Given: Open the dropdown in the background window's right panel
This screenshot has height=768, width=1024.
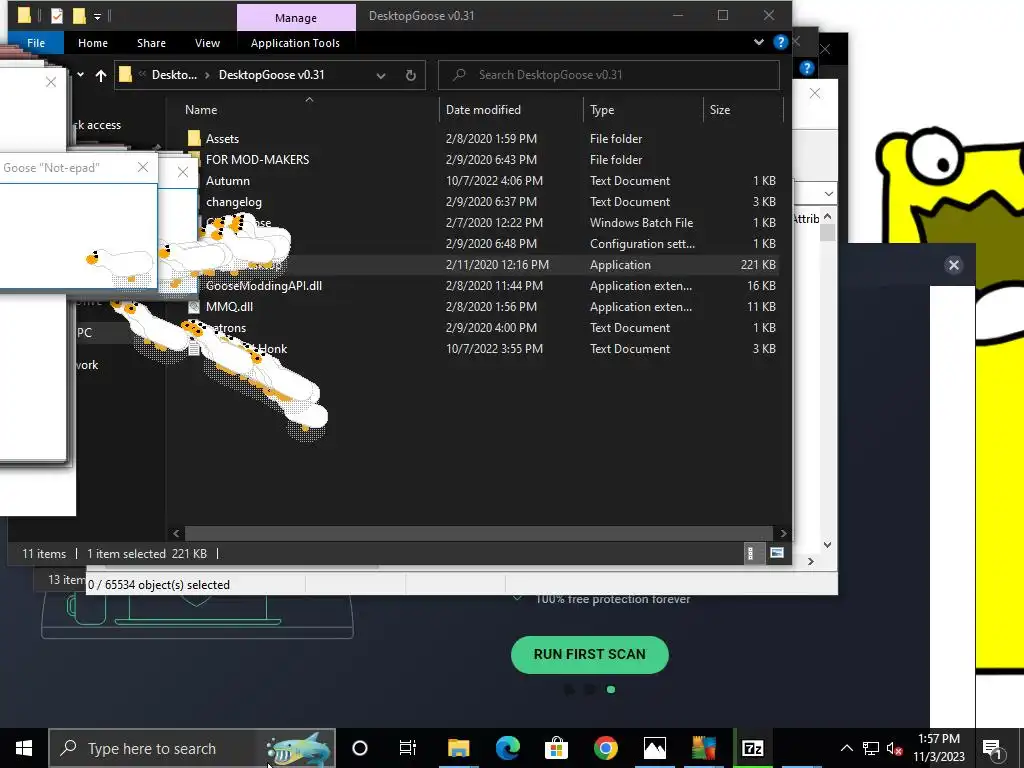Looking at the screenshot, I should click(829, 194).
